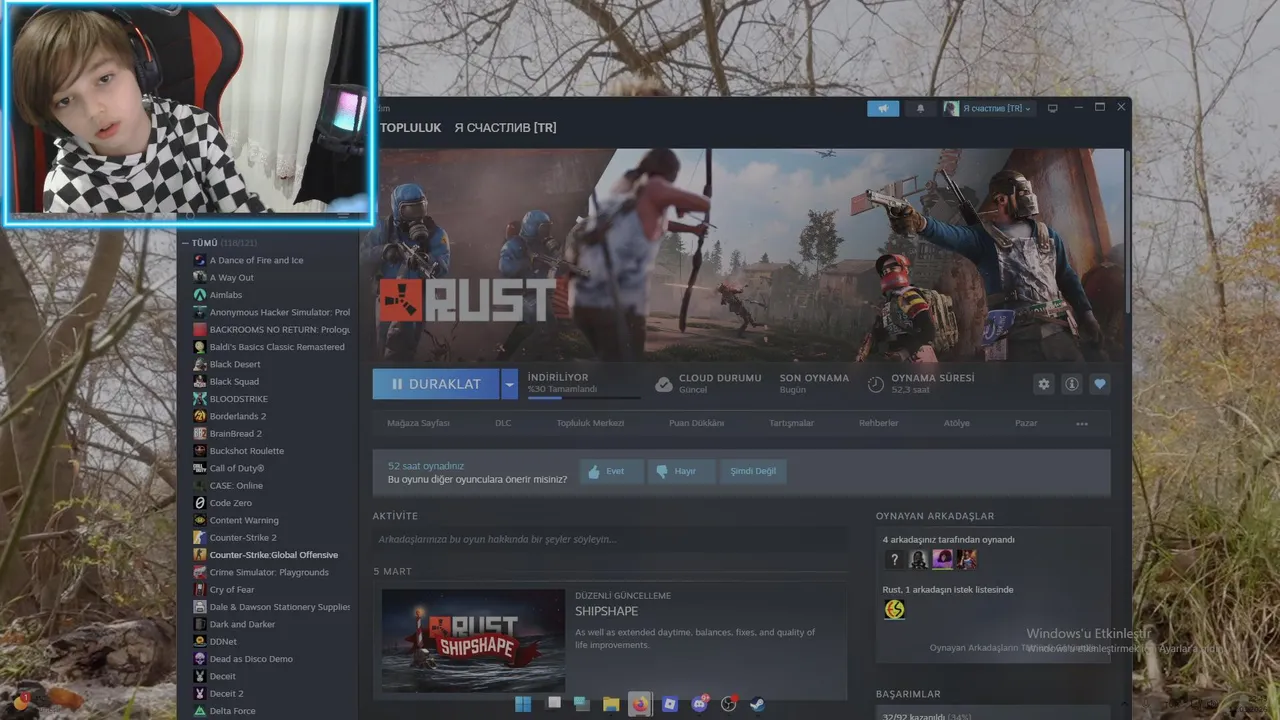Dismiss recommendation with Şimdi Değil
The height and width of the screenshot is (720, 1280).
pyautogui.click(x=753, y=472)
